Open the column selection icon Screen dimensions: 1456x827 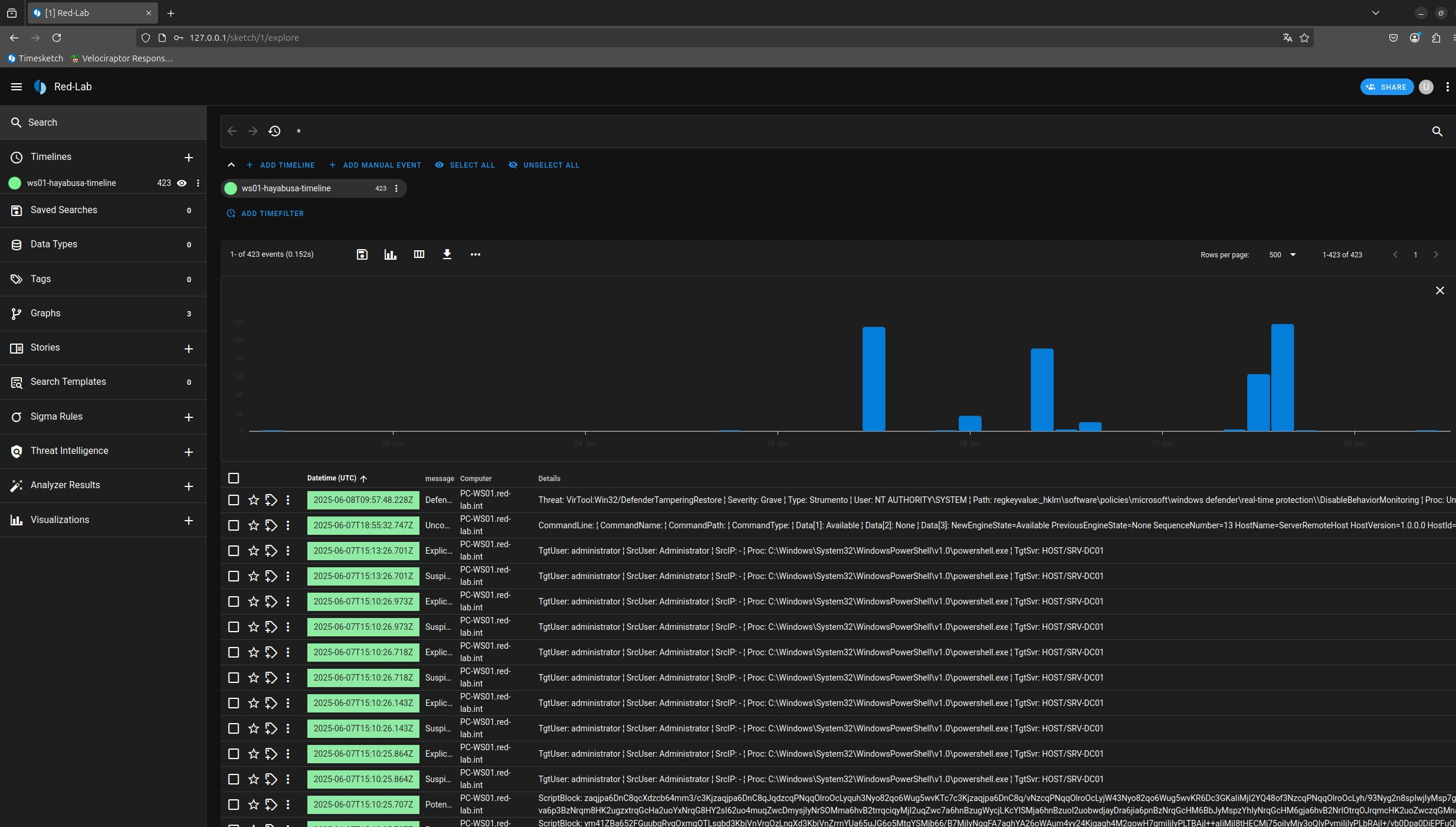coord(419,254)
